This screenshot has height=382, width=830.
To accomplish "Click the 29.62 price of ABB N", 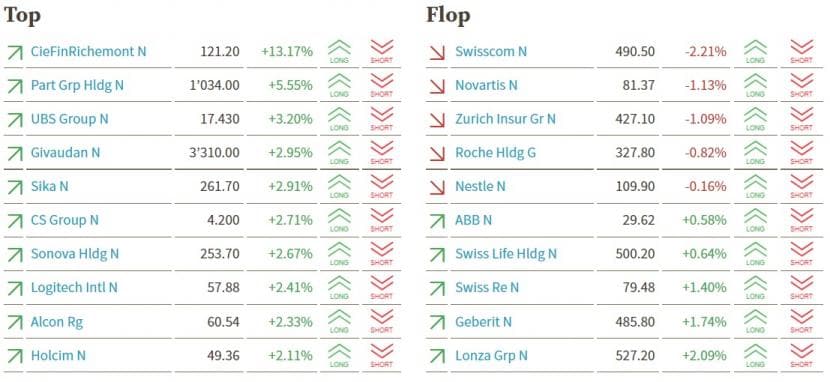I will pyautogui.click(x=638, y=220).
